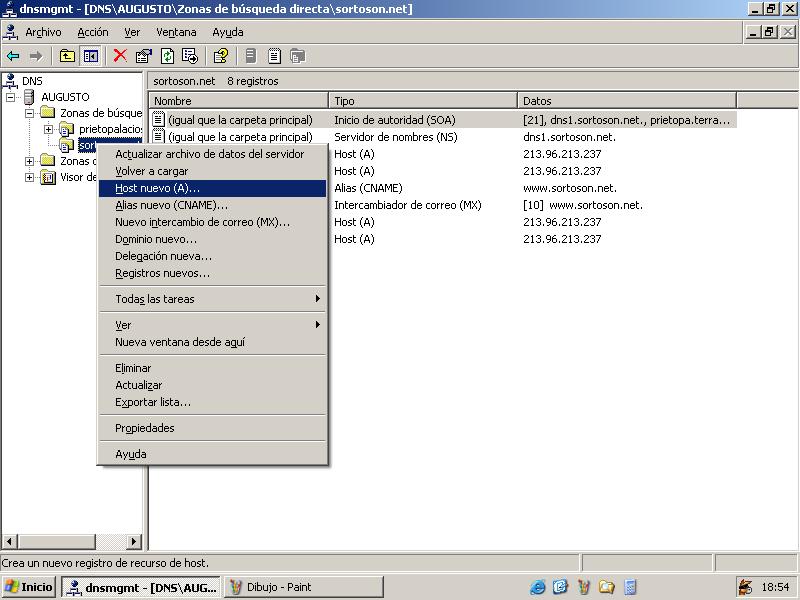Launch Paint brushes icon in quick launch
Image resolution: width=800 pixels, height=600 pixels.
point(584,587)
